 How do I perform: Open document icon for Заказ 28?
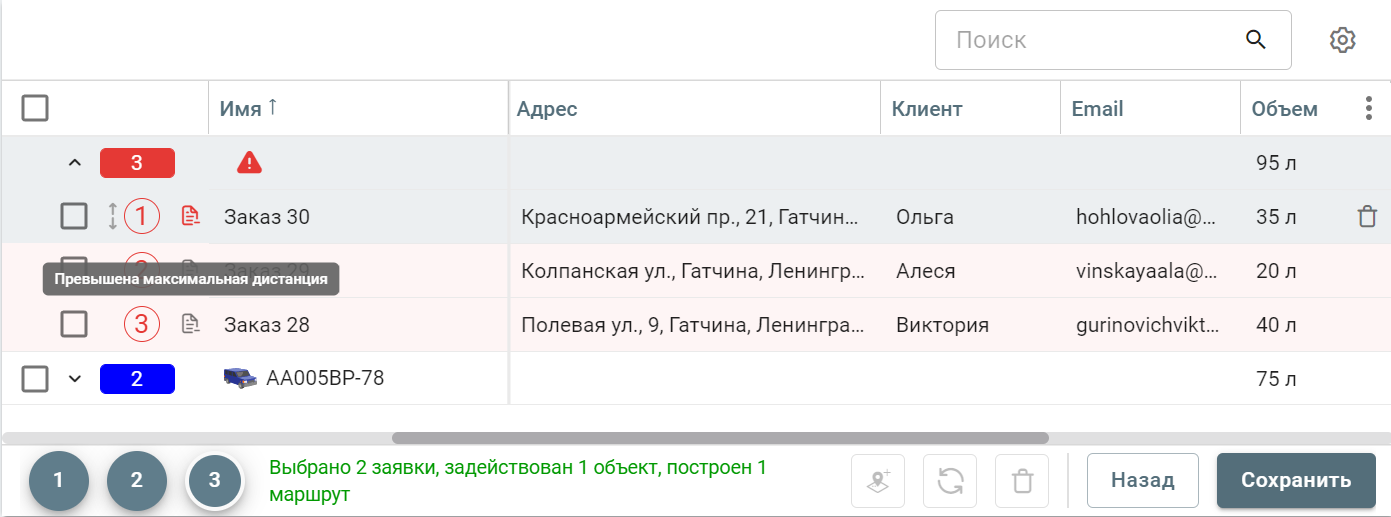(x=190, y=324)
